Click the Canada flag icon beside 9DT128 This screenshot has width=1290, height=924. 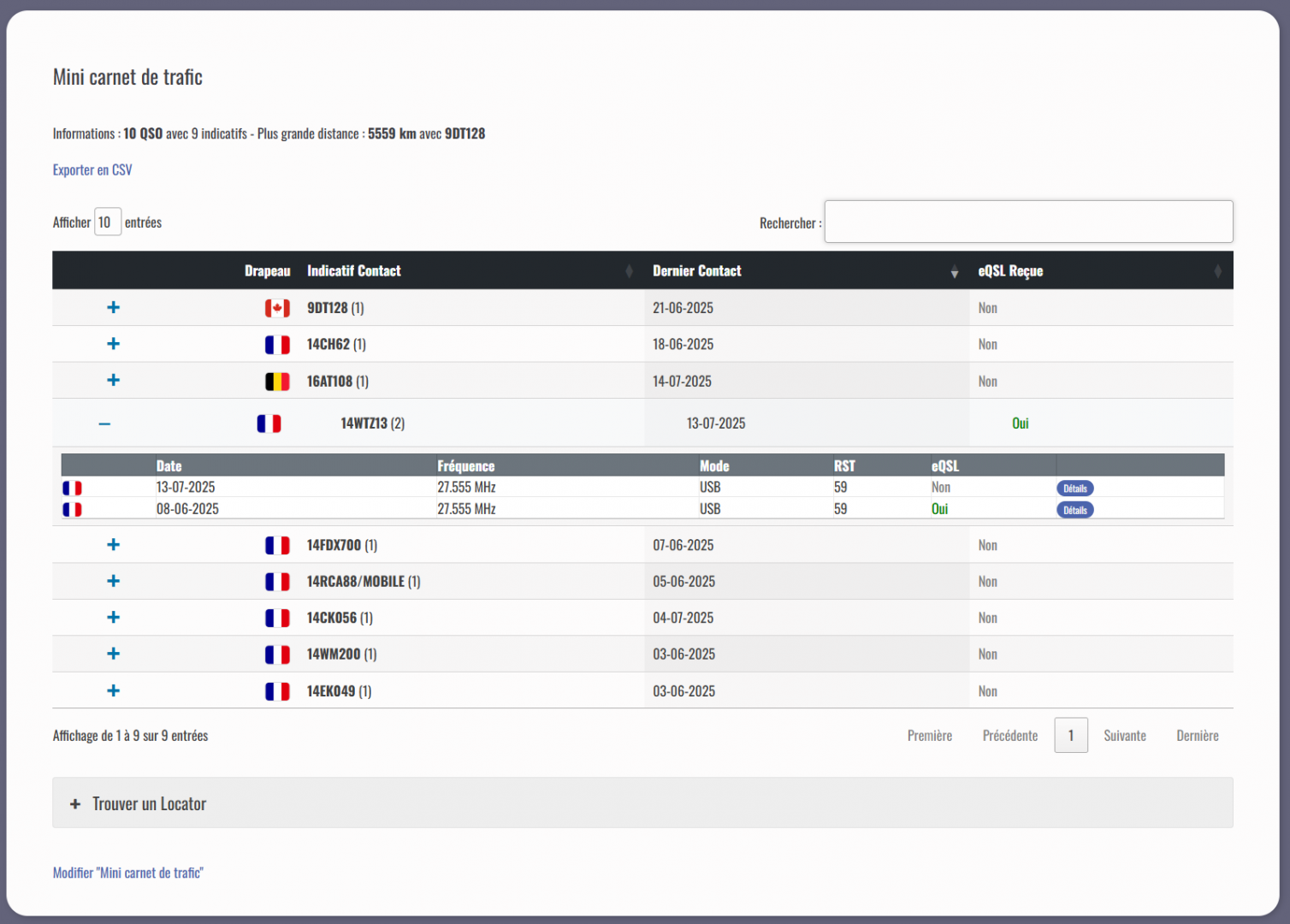(277, 308)
